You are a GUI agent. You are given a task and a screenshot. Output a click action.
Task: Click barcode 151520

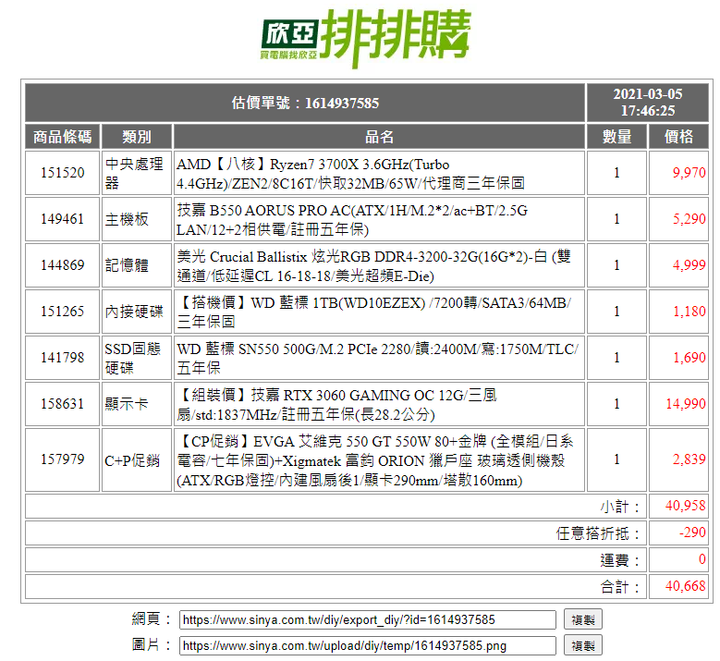pos(62,173)
